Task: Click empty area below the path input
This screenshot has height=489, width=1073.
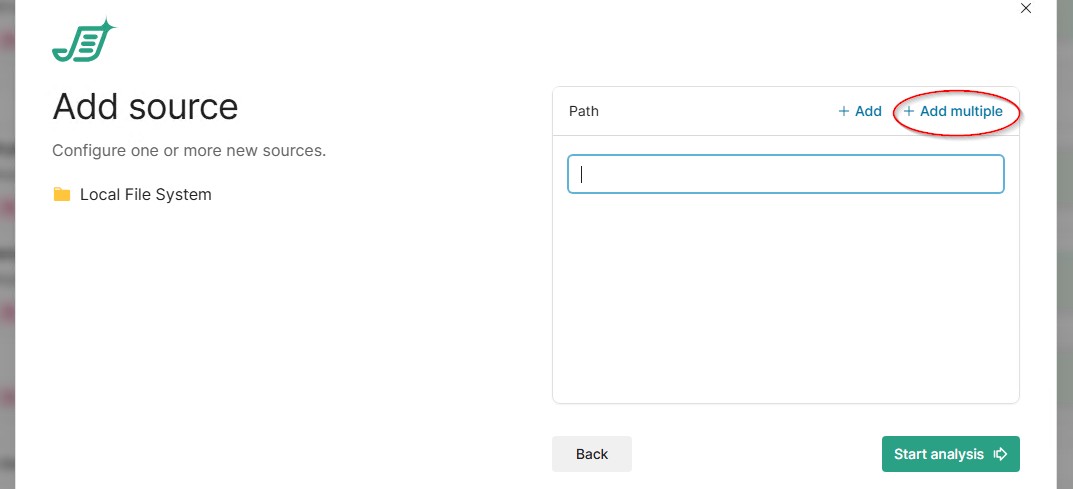Action: tap(785, 300)
